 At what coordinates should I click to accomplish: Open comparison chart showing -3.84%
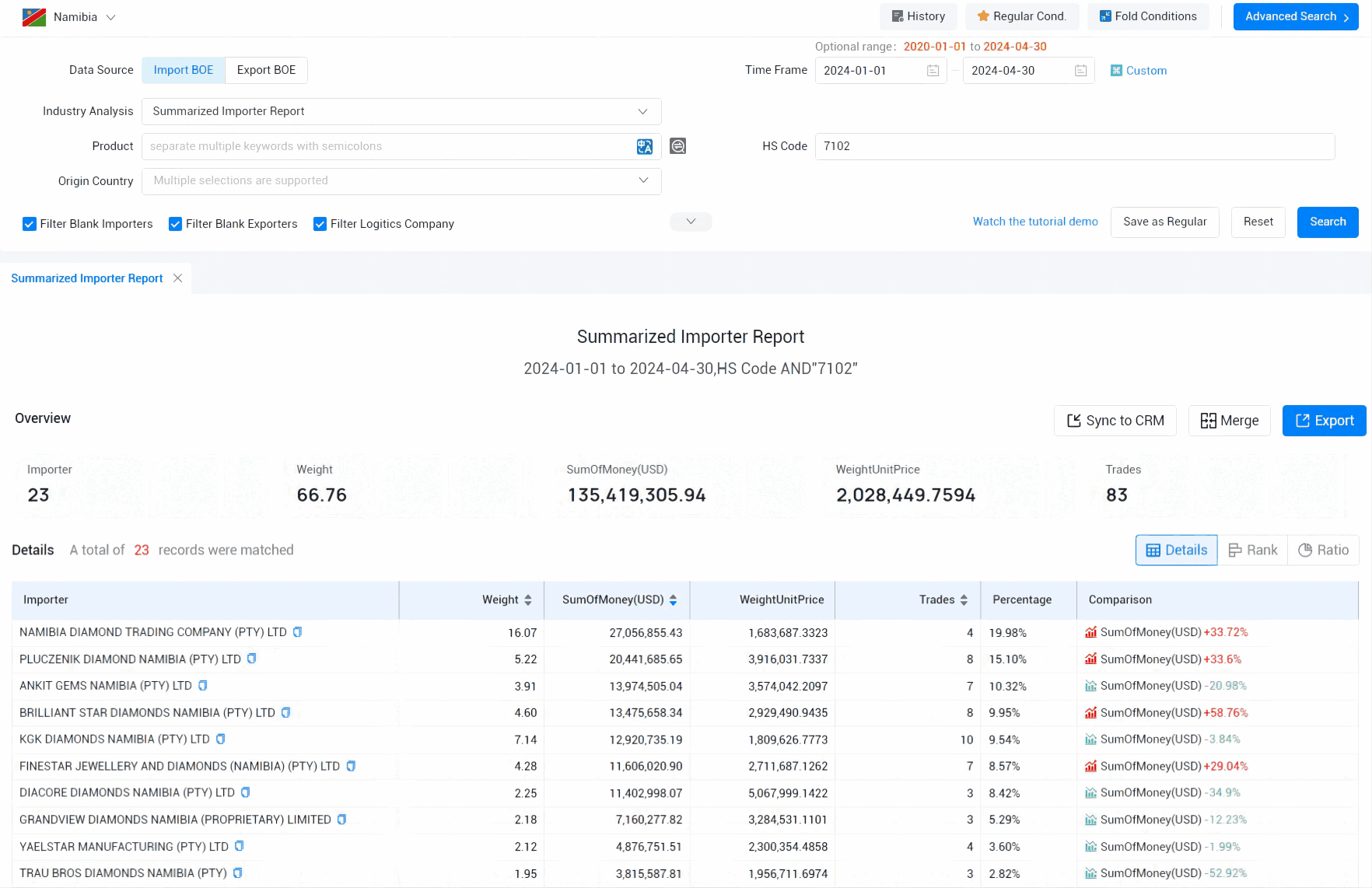point(1090,739)
